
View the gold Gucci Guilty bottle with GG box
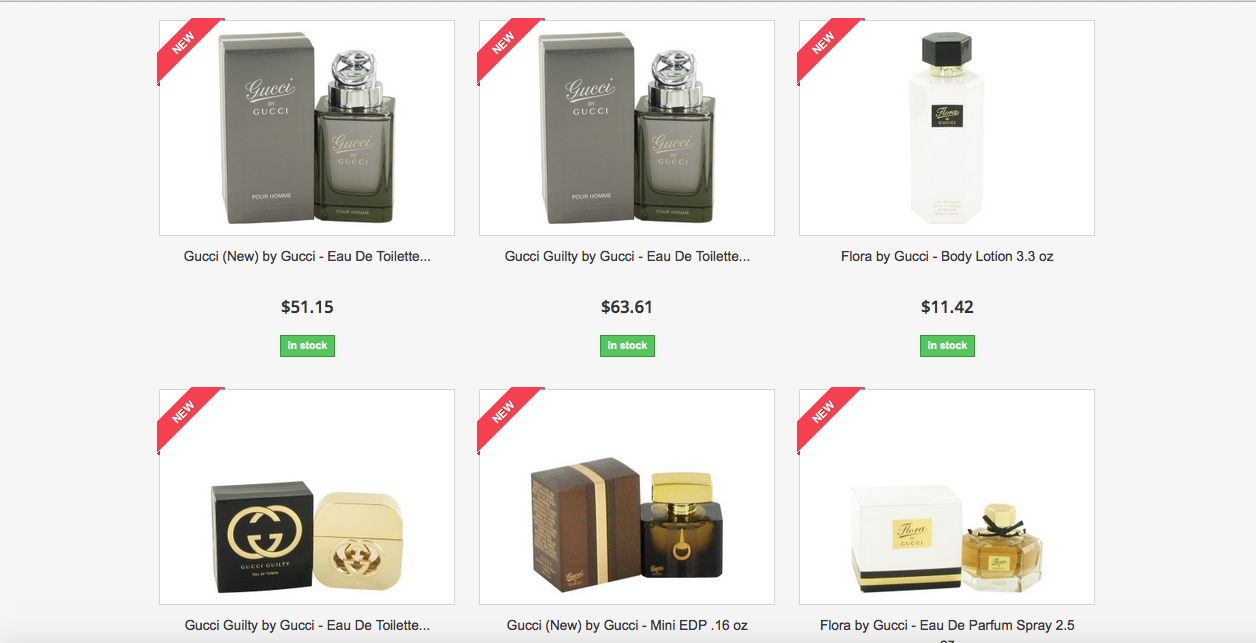(x=307, y=497)
